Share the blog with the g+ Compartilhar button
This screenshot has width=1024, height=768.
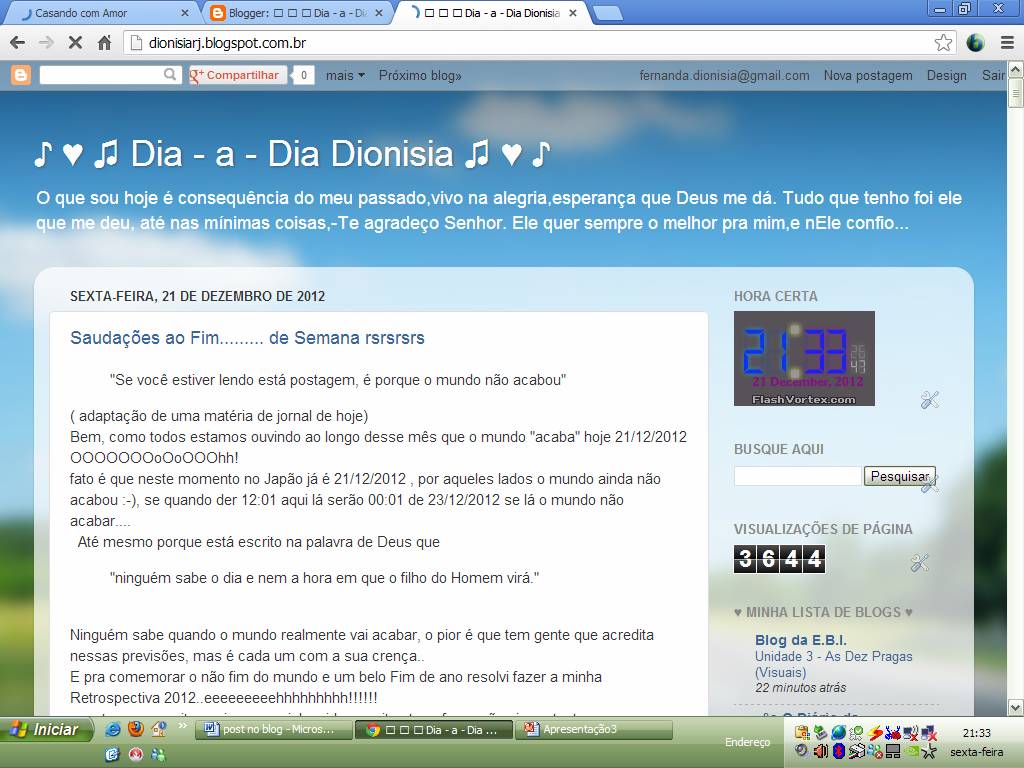(237, 75)
